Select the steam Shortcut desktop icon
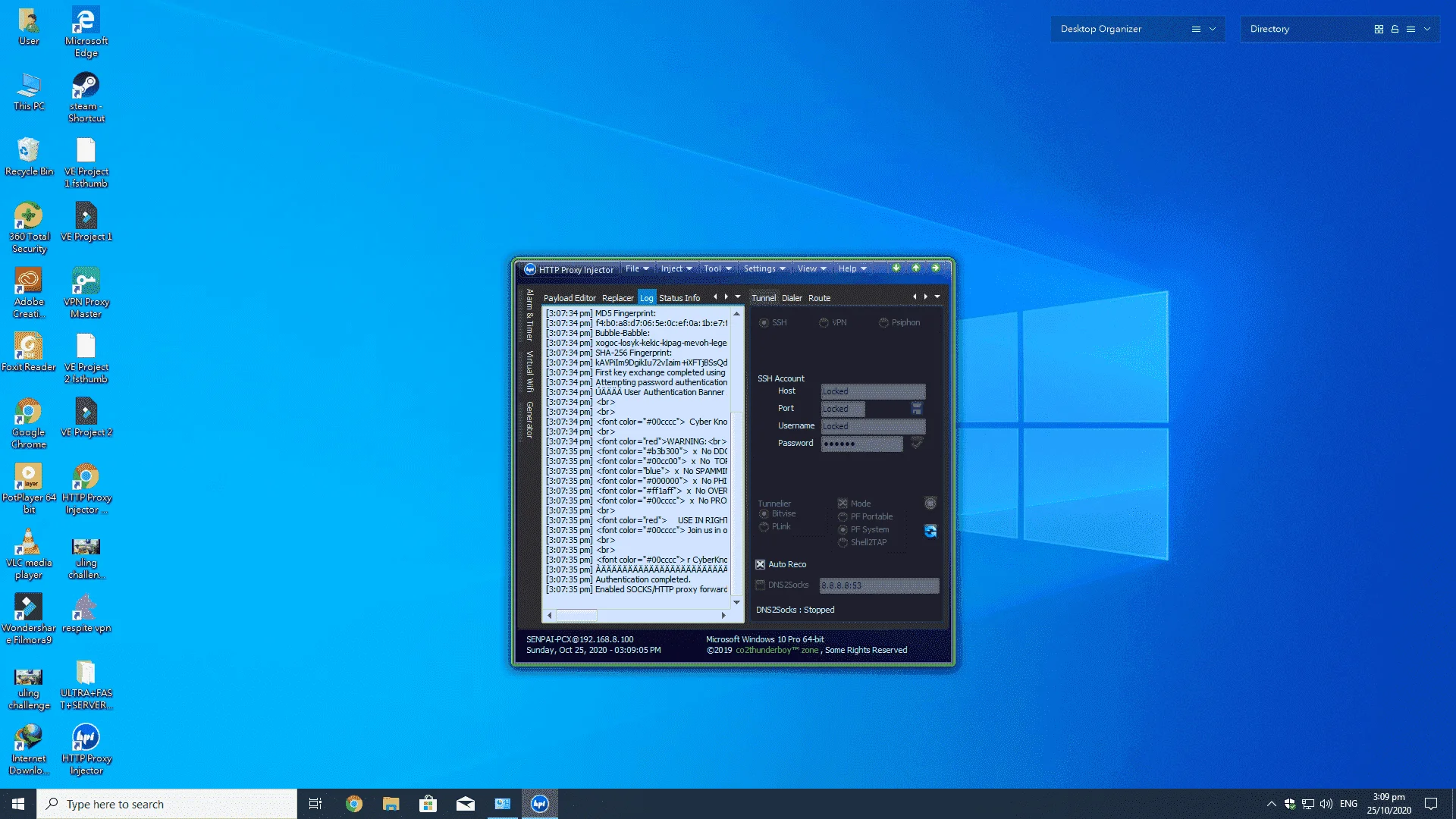The width and height of the screenshot is (1456, 819). click(86, 97)
